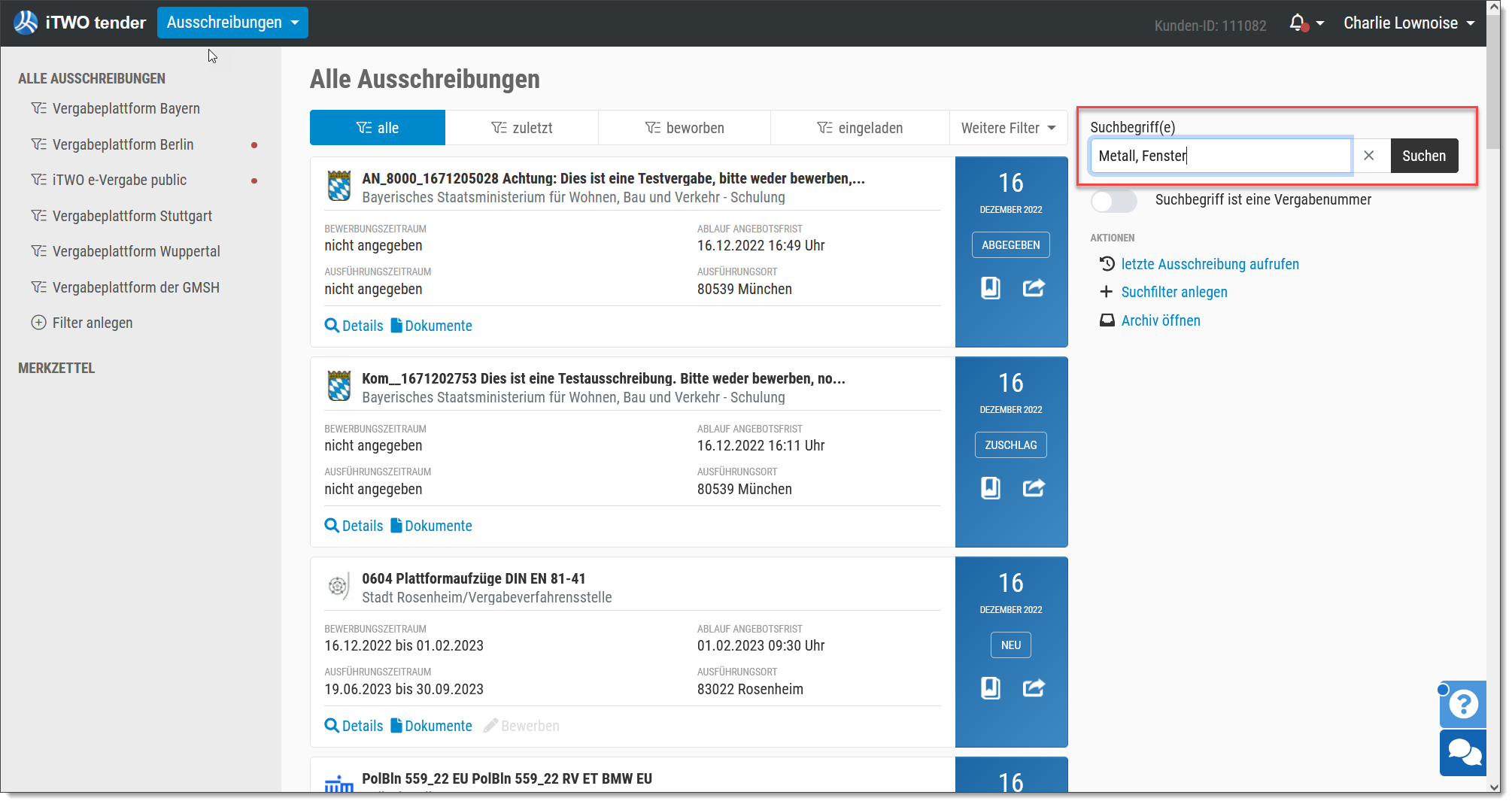Click the plus icon for Filter anlegen
The height and width of the screenshot is (804, 1512).
tap(38, 323)
